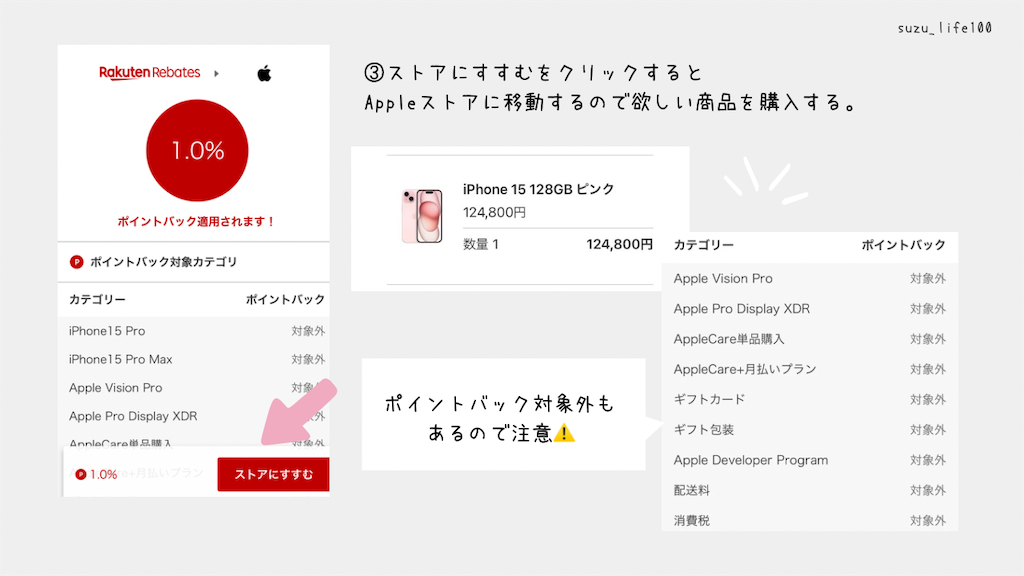Click the ポイントバック対象カテゴリ heading
This screenshot has height=576, width=1024.
[164, 262]
